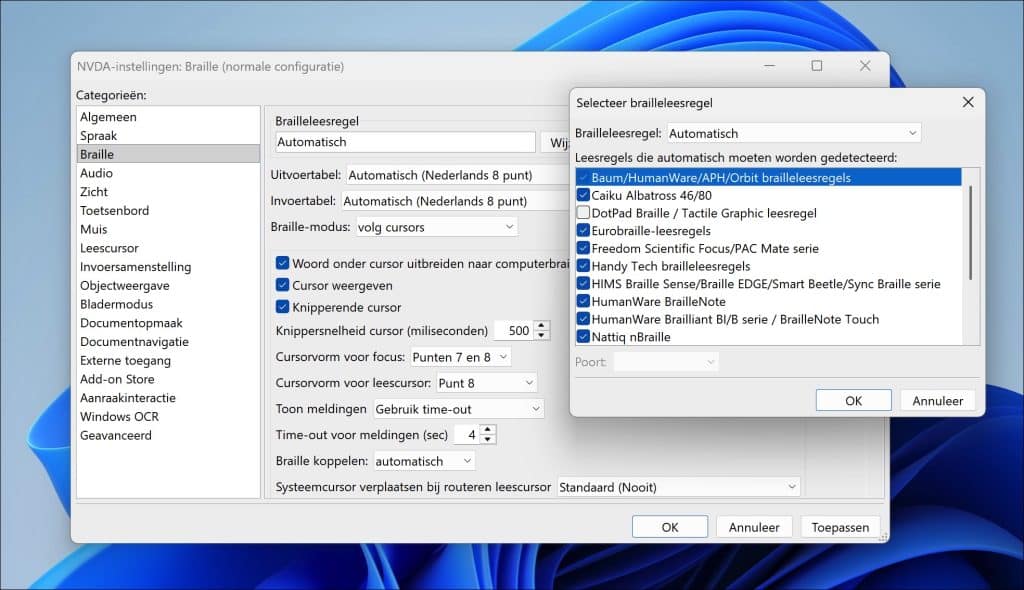Toggle the Knipperende cursor checkbox
This screenshot has height=590, width=1024.
click(x=283, y=308)
